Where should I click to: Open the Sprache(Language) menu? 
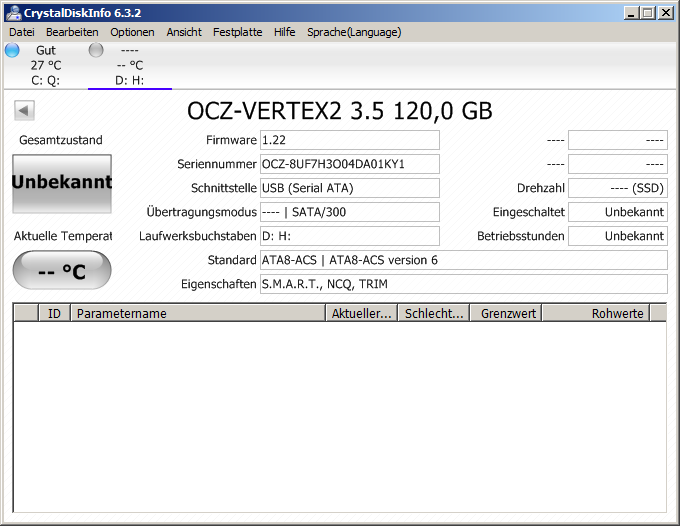pyautogui.click(x=353, y=32)
